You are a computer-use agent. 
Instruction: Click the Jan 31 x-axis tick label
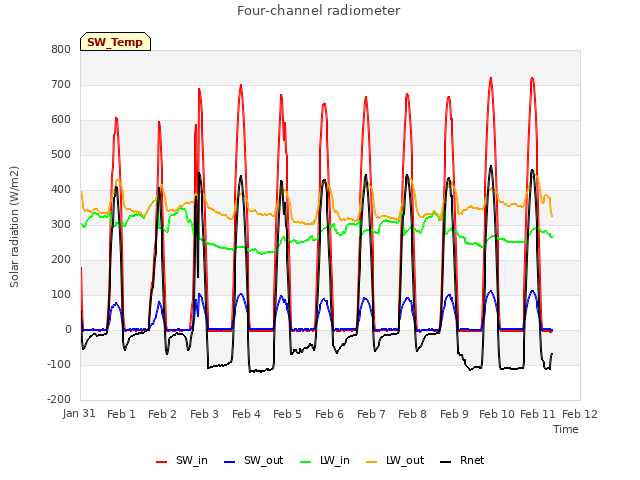tap(79, 413)
